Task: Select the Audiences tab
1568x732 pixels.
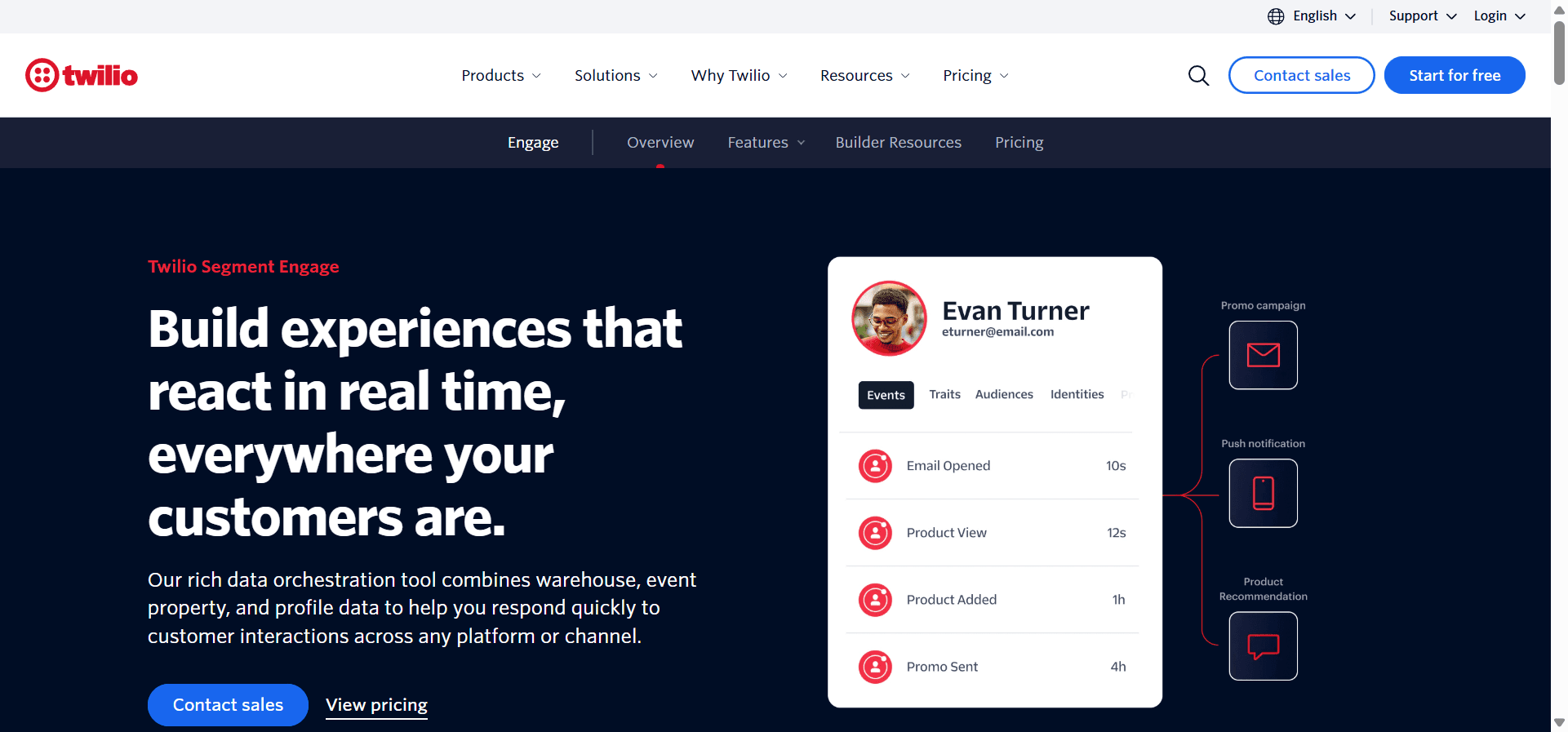Action: pyautogui.click(x=1004, y=394)
